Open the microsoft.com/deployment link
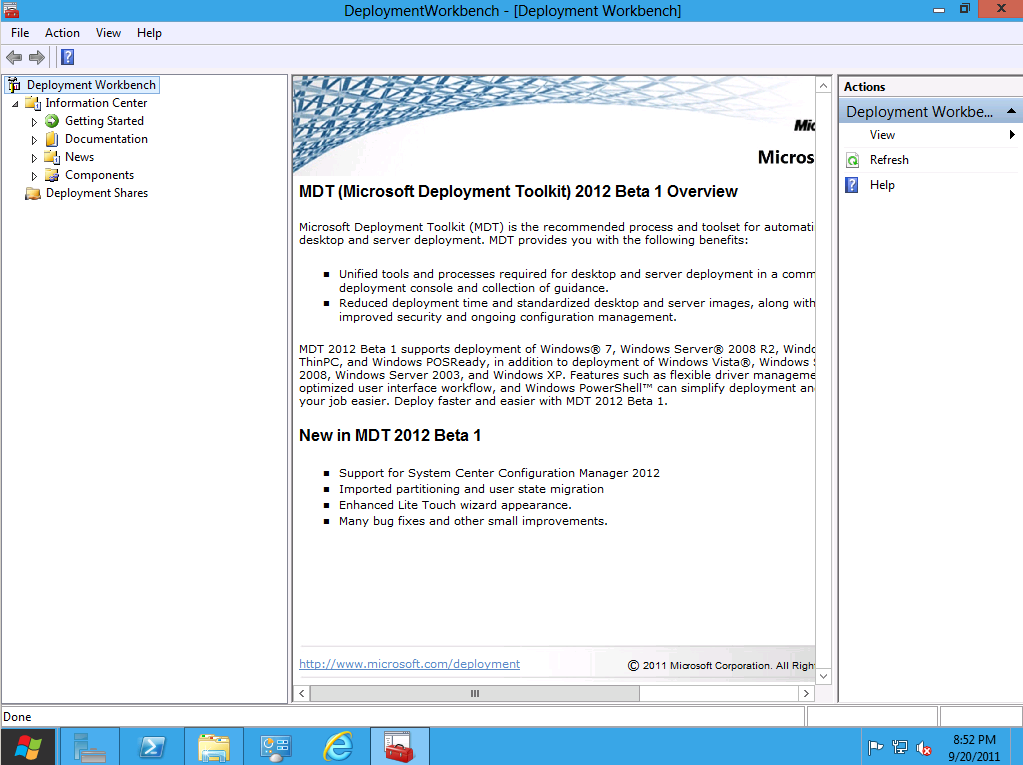Viewport: 1023px width, 765px height. [409, 664]
